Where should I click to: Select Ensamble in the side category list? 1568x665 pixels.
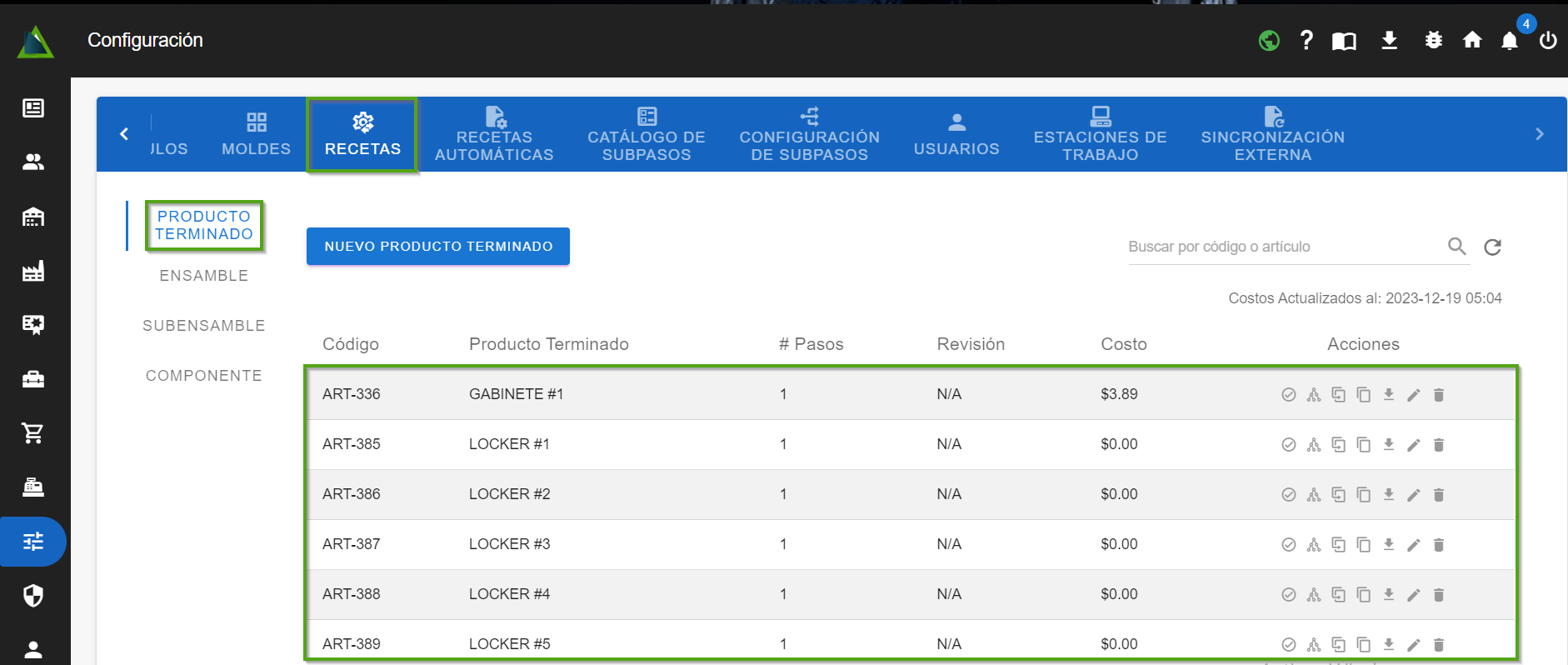tap(203, 276)
